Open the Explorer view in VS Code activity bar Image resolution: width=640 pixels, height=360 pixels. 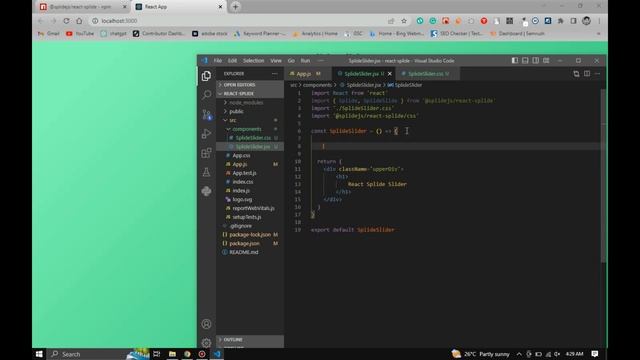pyautogui.click(x=206, y=76)
